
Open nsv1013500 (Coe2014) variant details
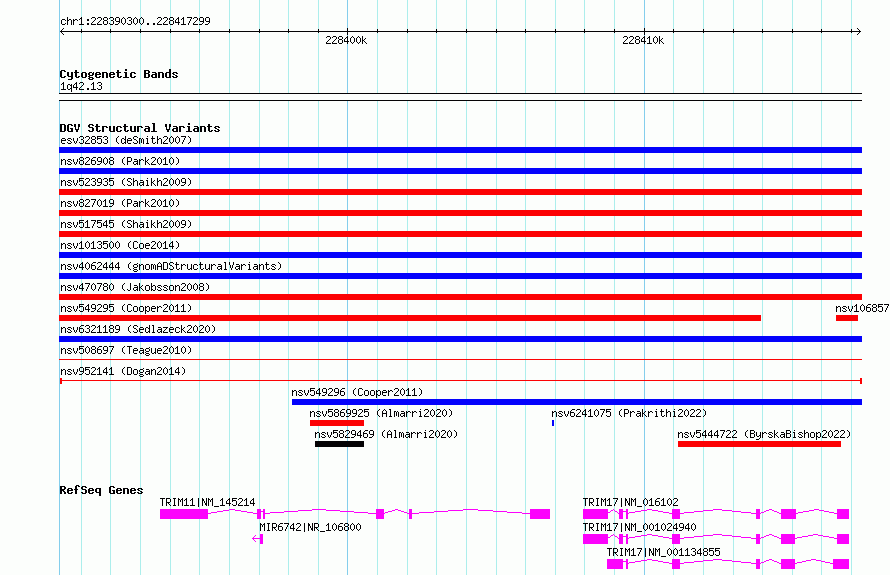point(460,255)
